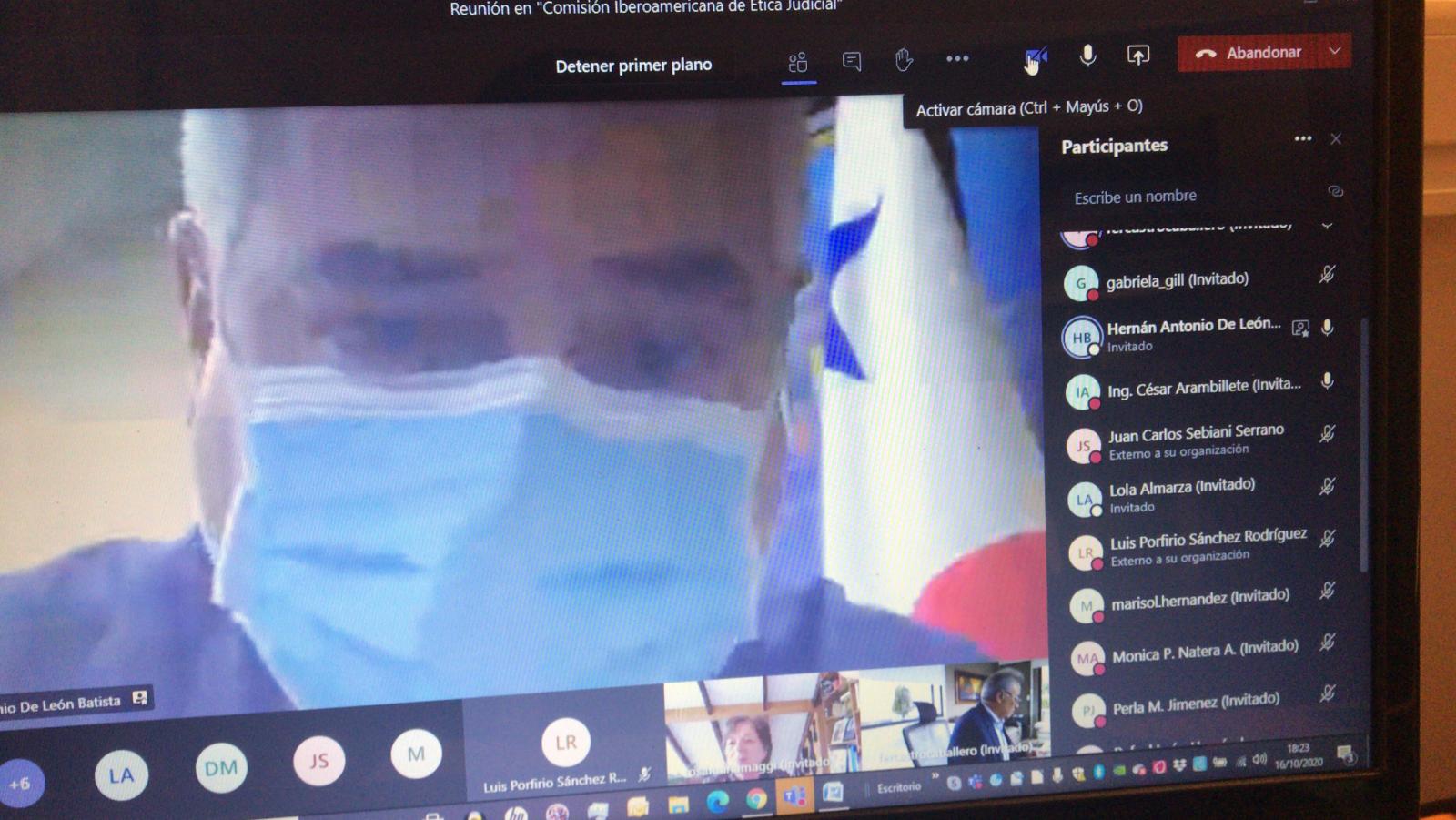Click the Dropbox tray icon
Image resolution: width=1456 pixels, height=820 pixels.
(x=1179, y=765)
